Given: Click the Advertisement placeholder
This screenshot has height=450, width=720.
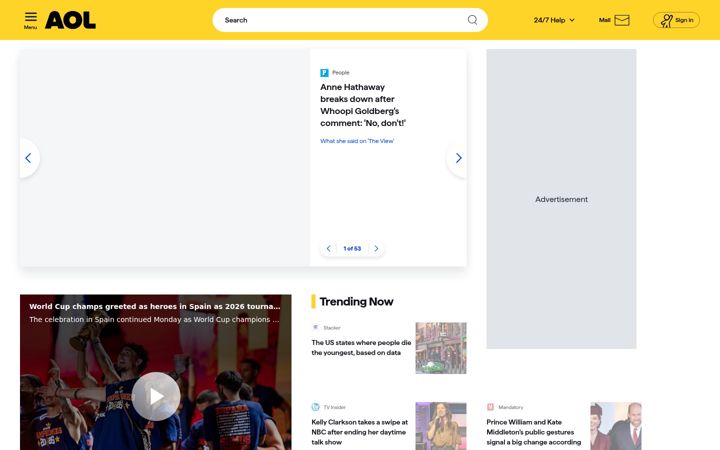Looking at the screenshot, I should (x=561, y=199).
